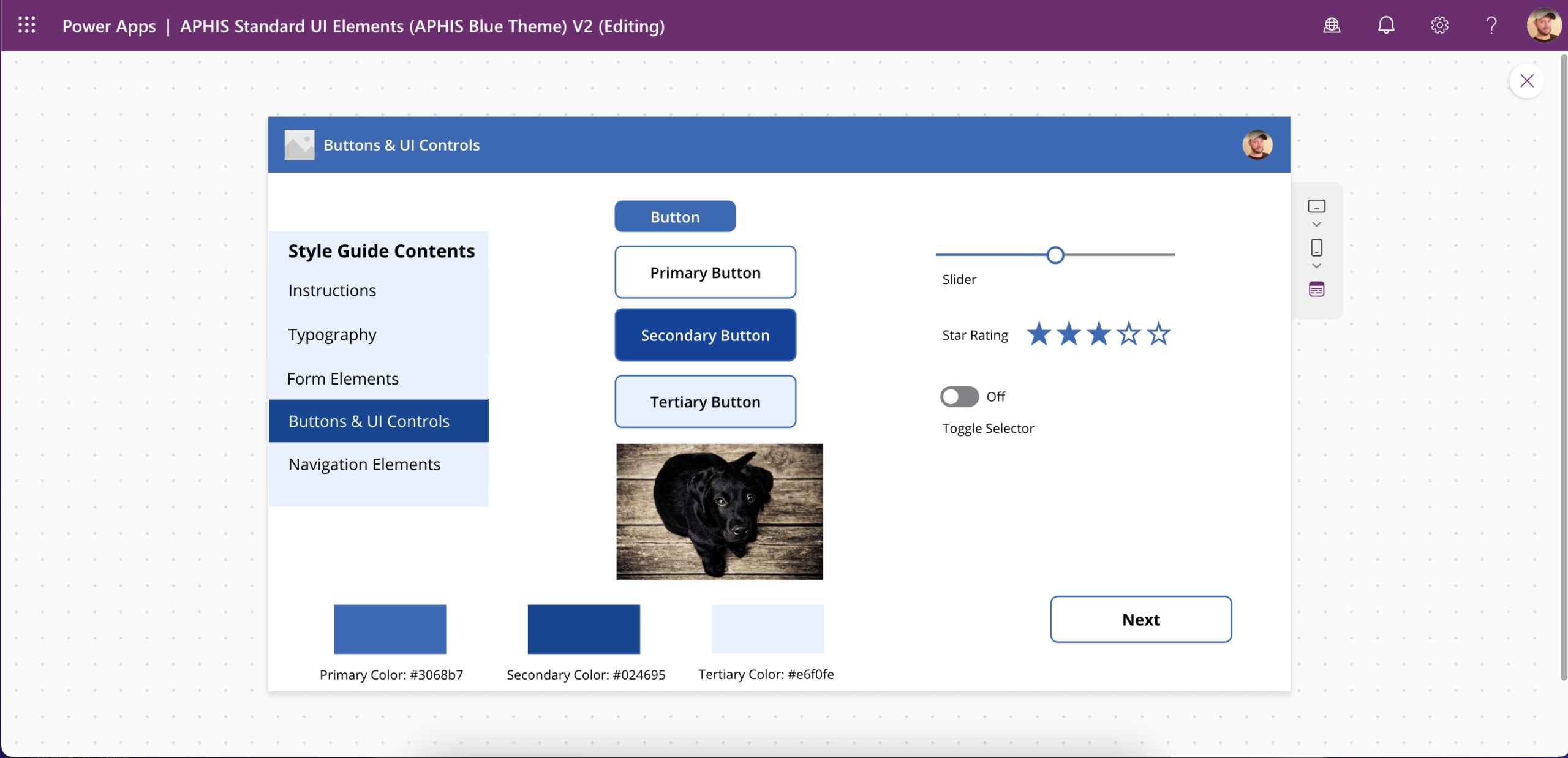
Task: Set star rating to five stars
Action: (1159, 334)
